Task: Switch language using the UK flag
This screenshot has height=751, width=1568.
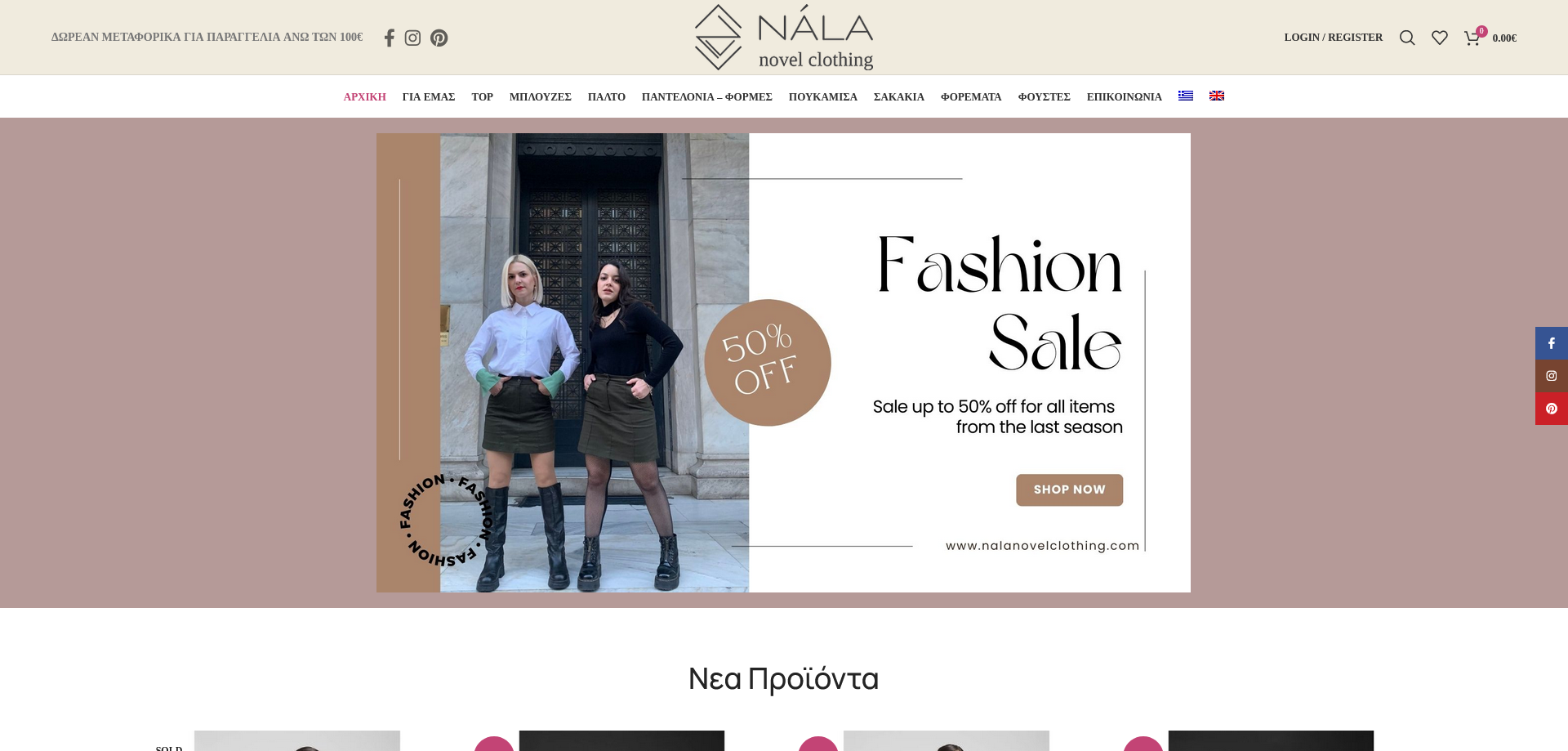Action: pos(1216,96)
